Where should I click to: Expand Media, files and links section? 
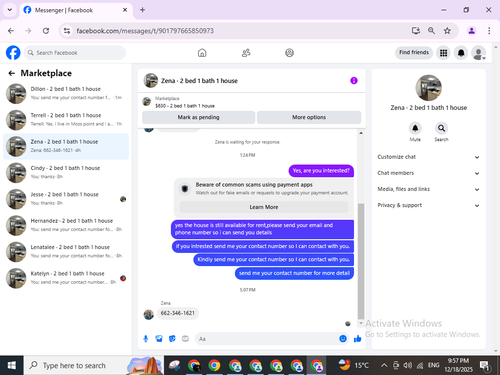428,189
